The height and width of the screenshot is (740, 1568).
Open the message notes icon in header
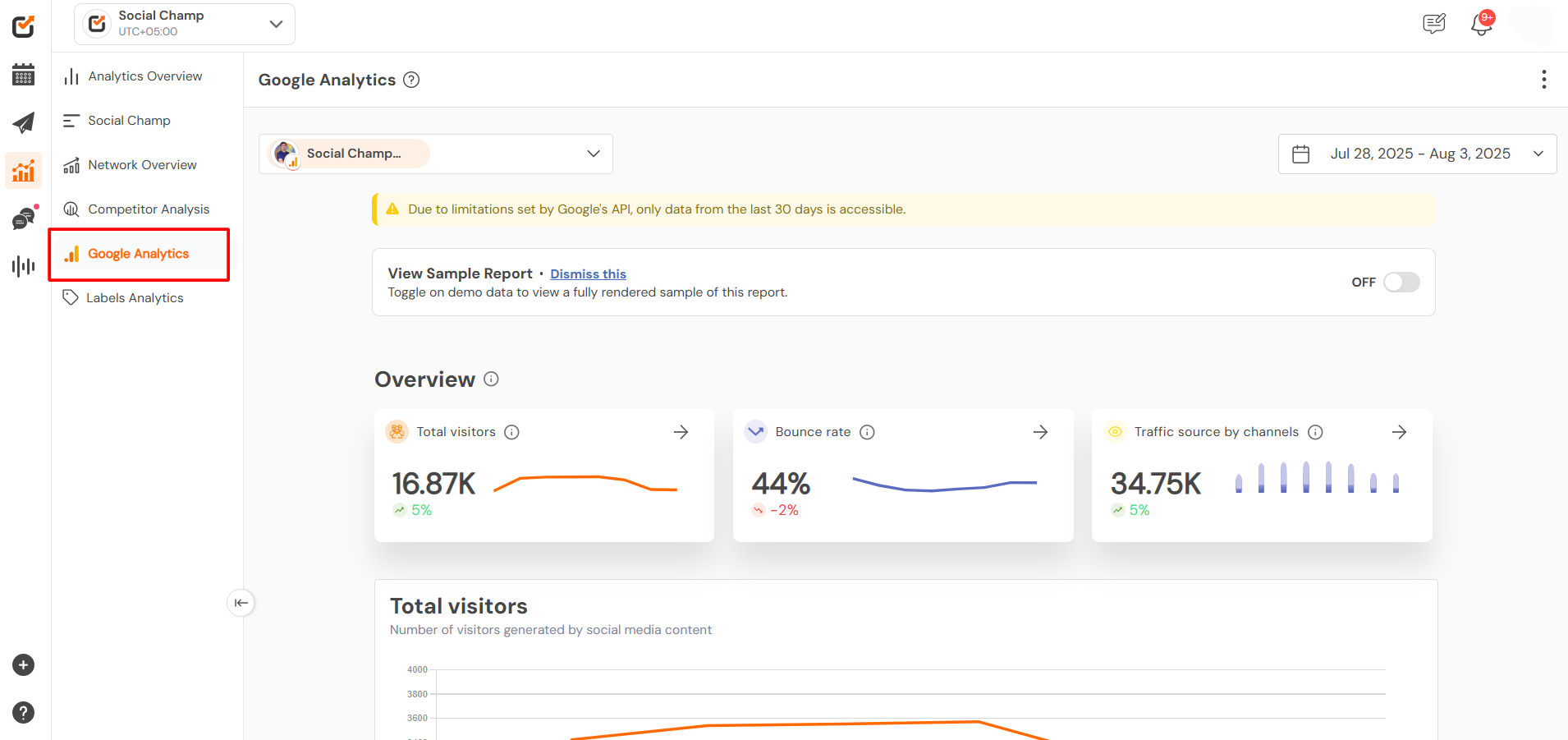point(1433,24)
